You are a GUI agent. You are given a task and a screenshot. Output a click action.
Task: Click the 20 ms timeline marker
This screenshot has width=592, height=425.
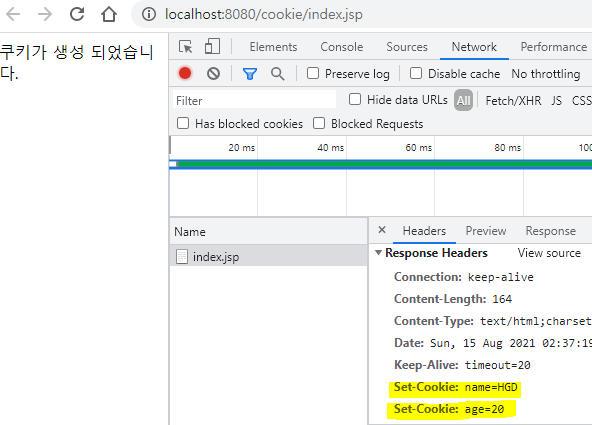[241, 148]
